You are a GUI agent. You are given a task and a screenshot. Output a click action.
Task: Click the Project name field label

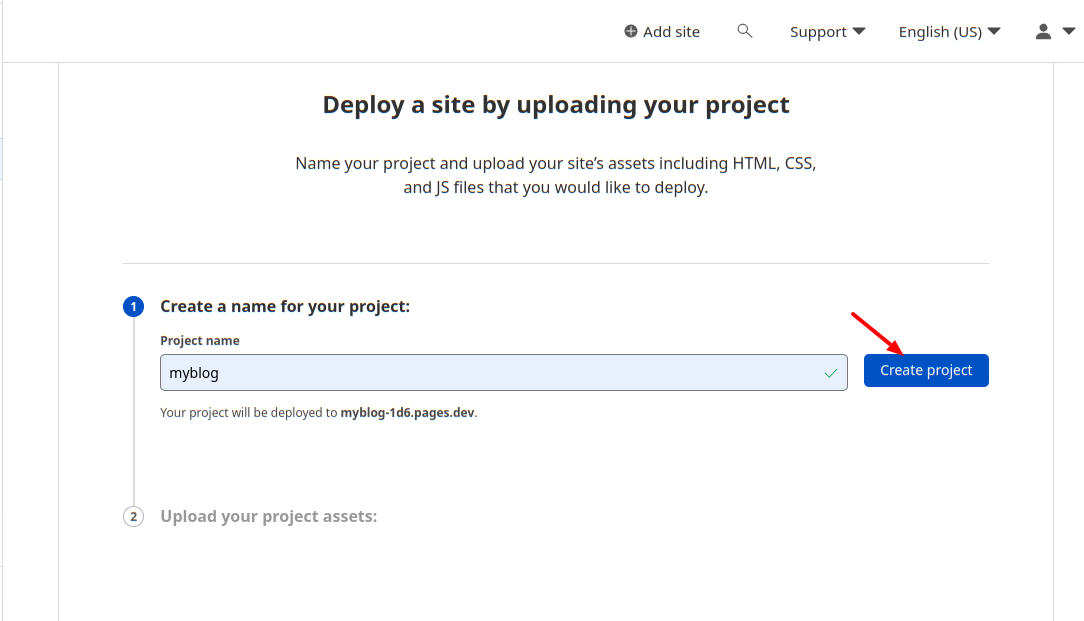(200, 341)
